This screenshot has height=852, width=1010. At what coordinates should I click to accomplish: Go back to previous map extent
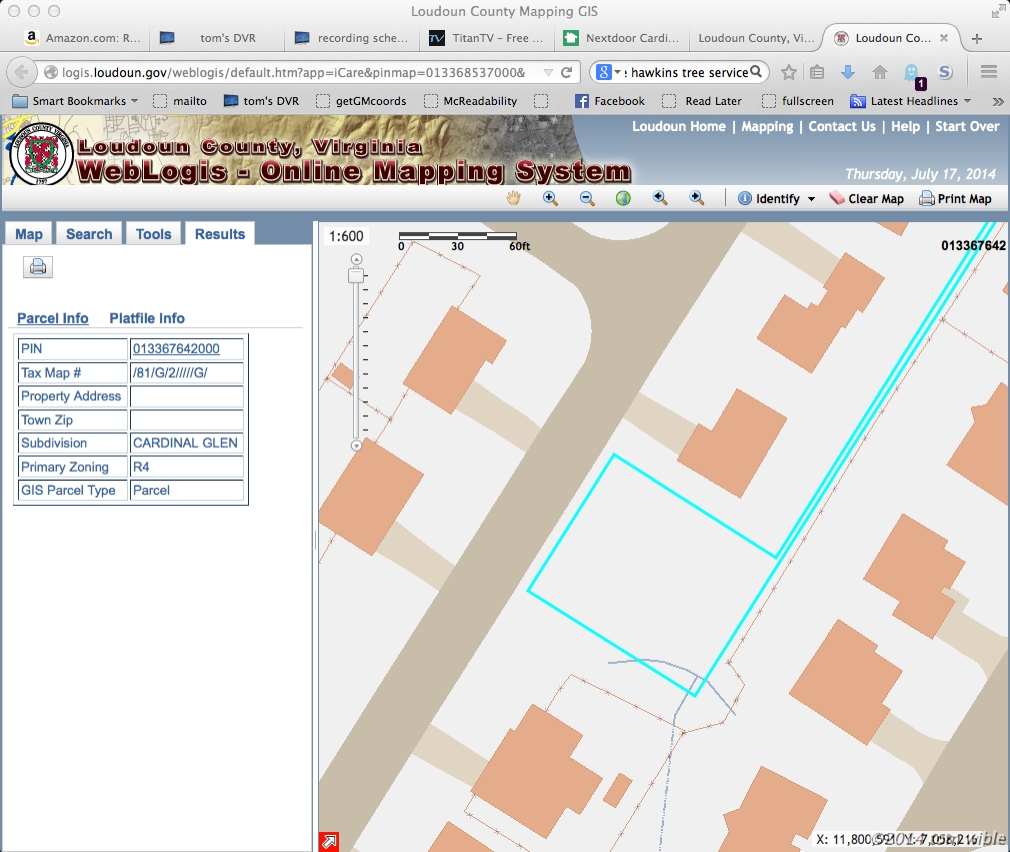658,198
